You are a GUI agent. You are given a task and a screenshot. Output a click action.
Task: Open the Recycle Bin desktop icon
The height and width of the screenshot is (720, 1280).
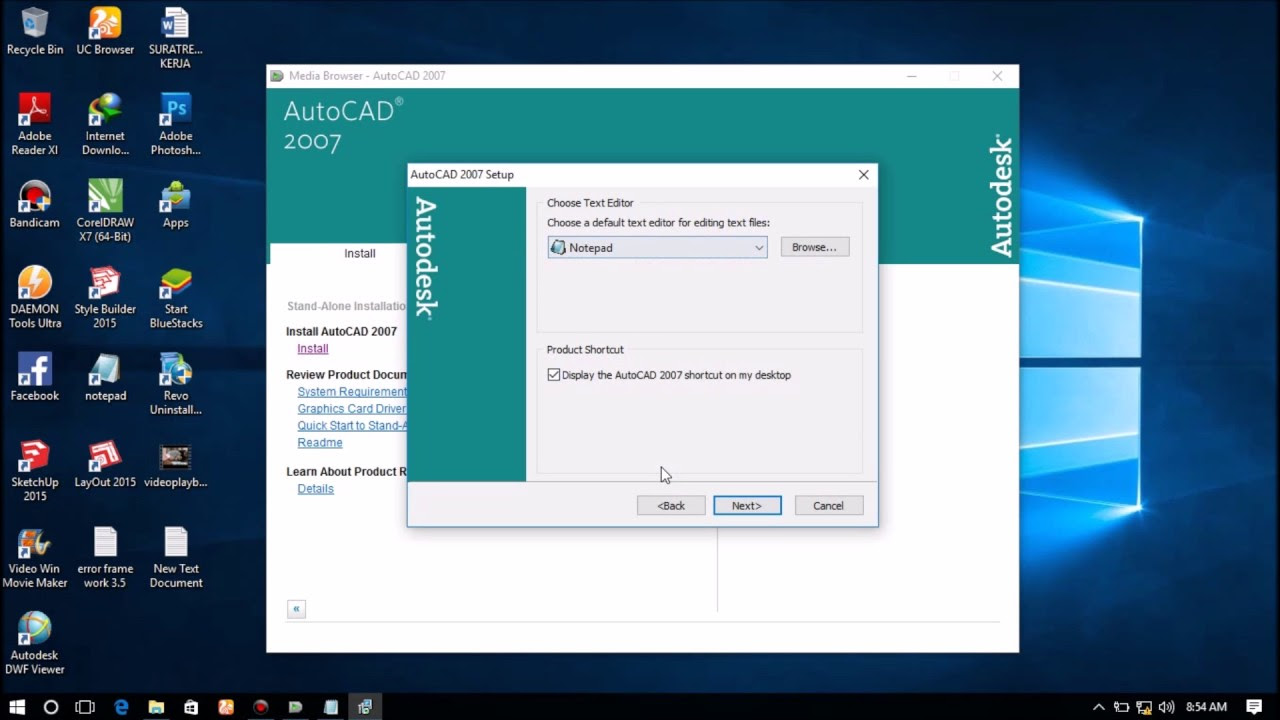click(x=35, y=31)
